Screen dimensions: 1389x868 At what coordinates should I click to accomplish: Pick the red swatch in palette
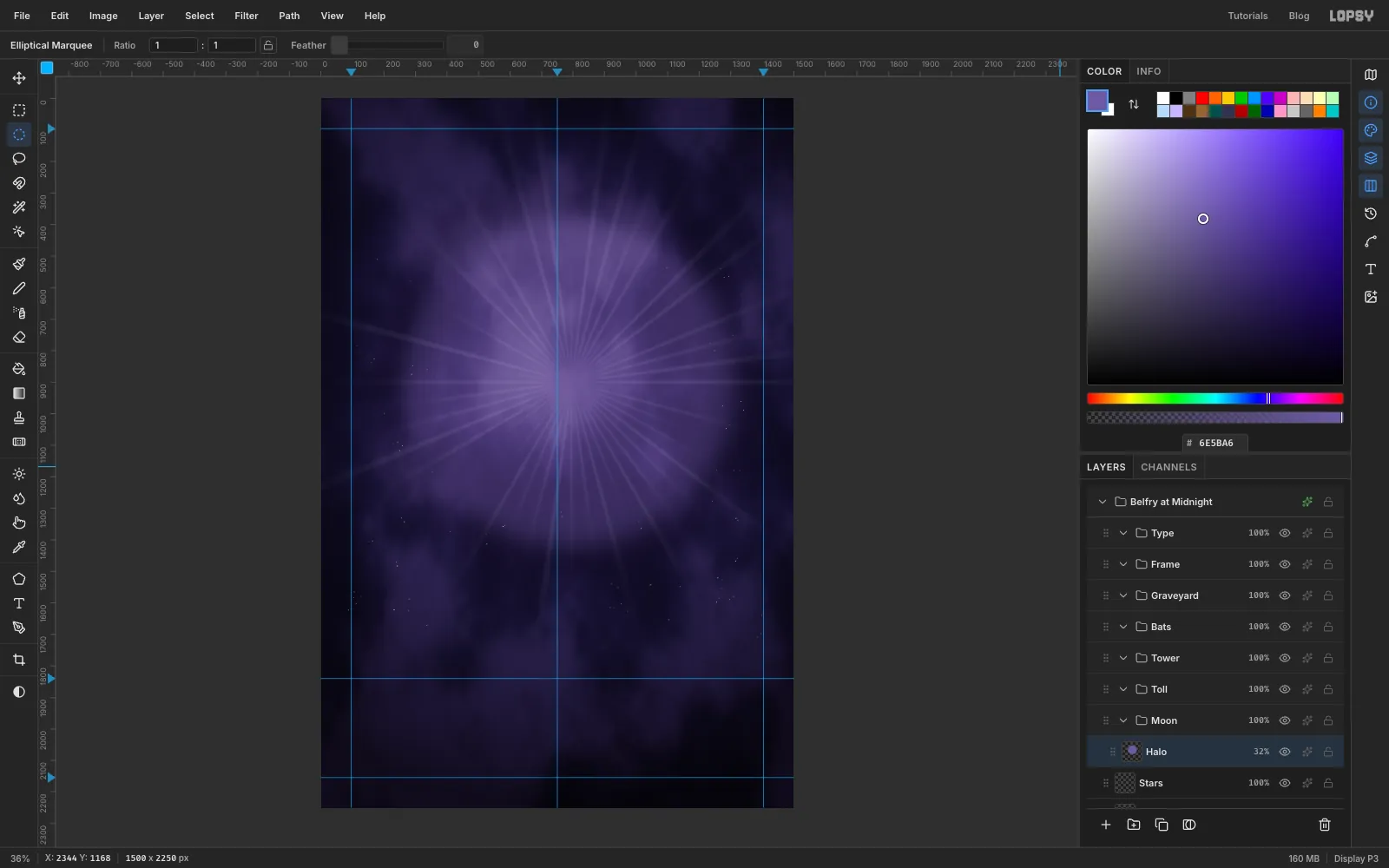[x=1202, y=98]
